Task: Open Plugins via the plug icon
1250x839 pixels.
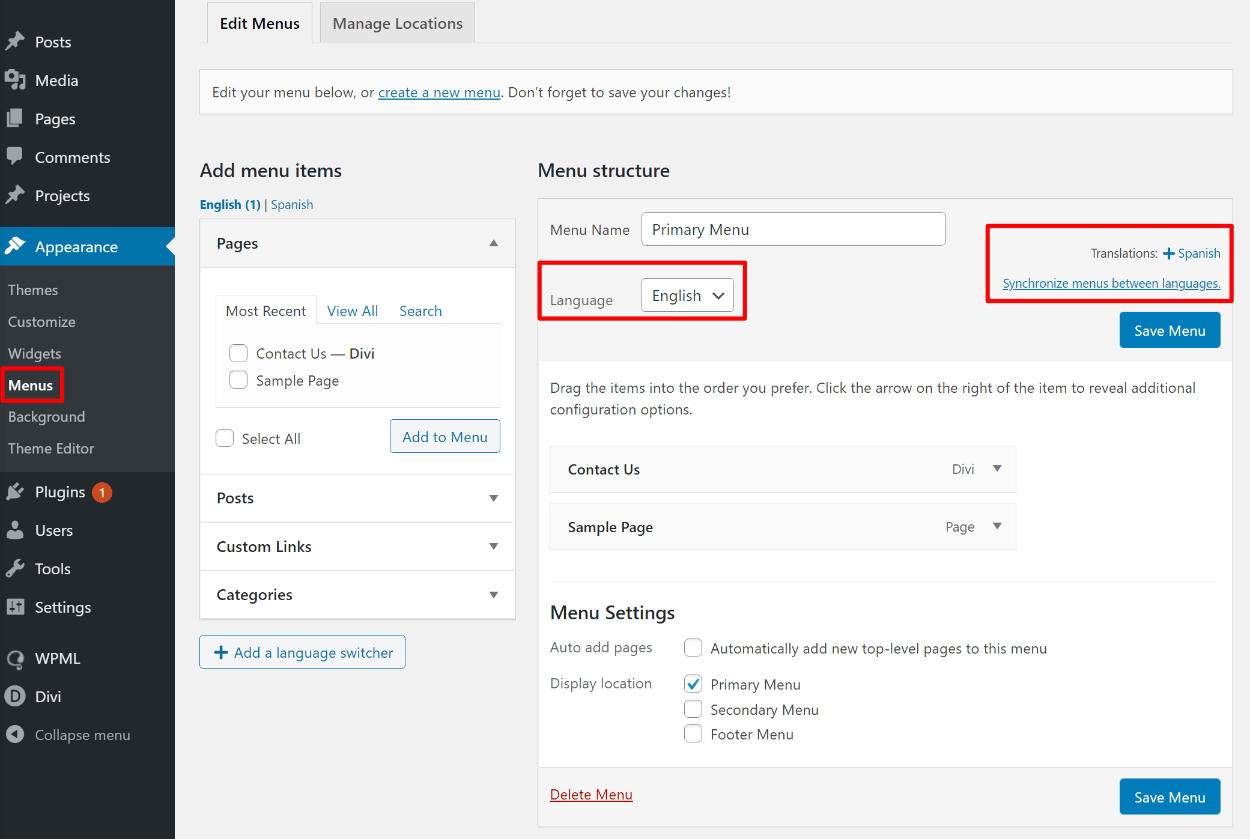Action: 15,492
